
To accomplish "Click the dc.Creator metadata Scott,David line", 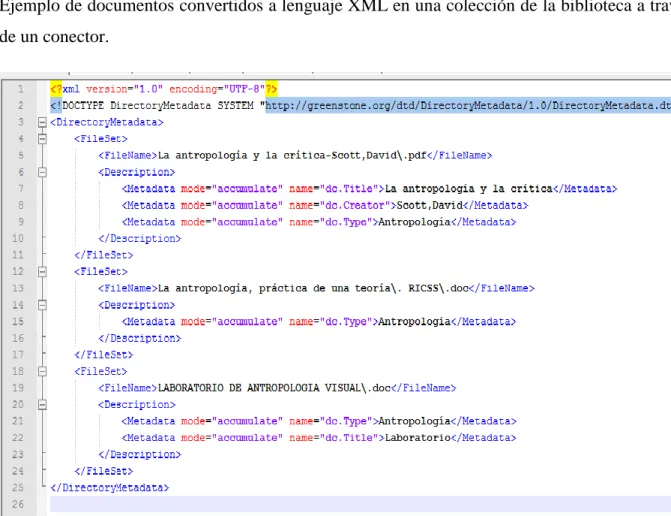I will (x=325, y=205).
